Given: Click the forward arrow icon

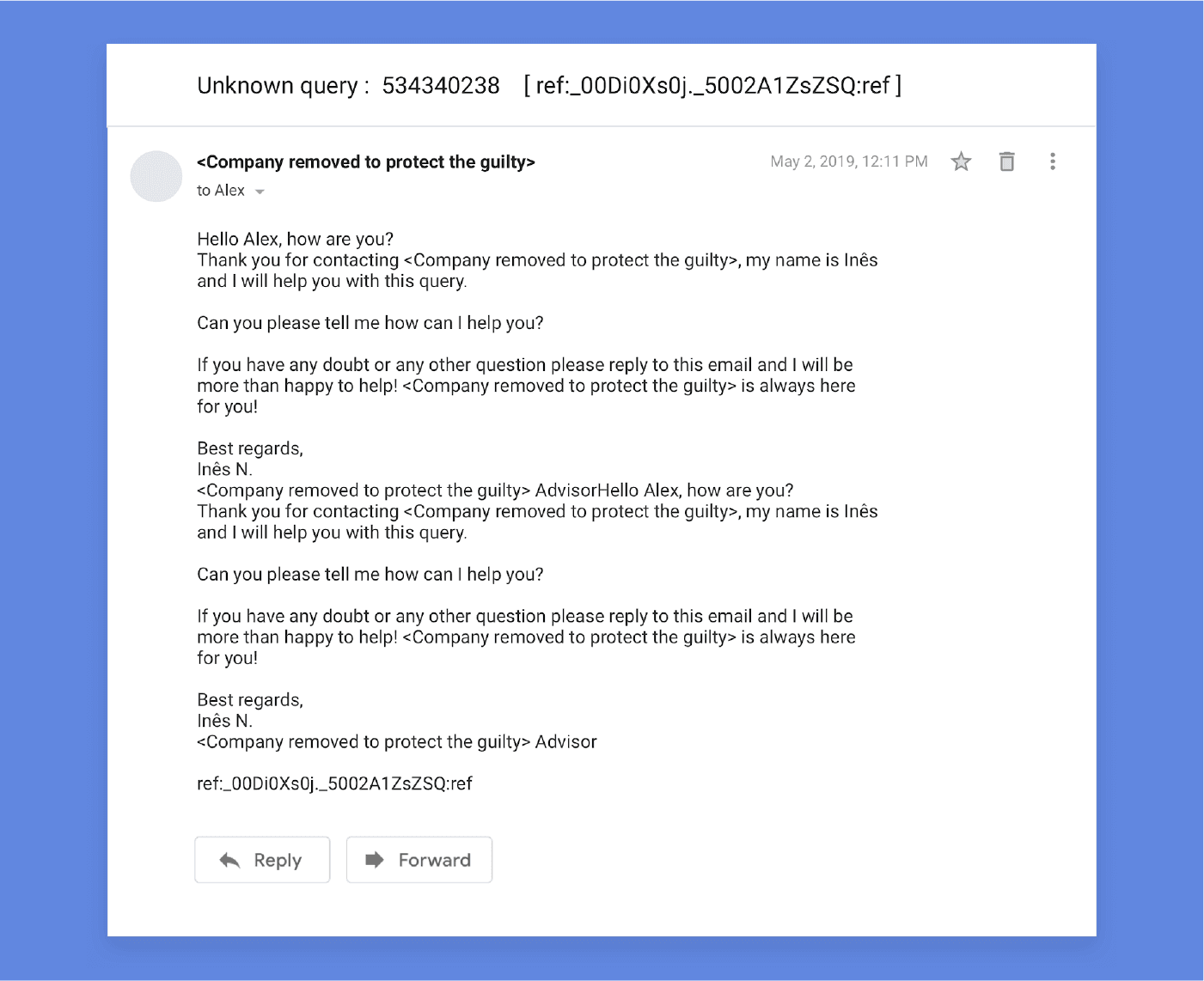Looking at the screenshot, I should pyautogui.click(x=376, y=860).
